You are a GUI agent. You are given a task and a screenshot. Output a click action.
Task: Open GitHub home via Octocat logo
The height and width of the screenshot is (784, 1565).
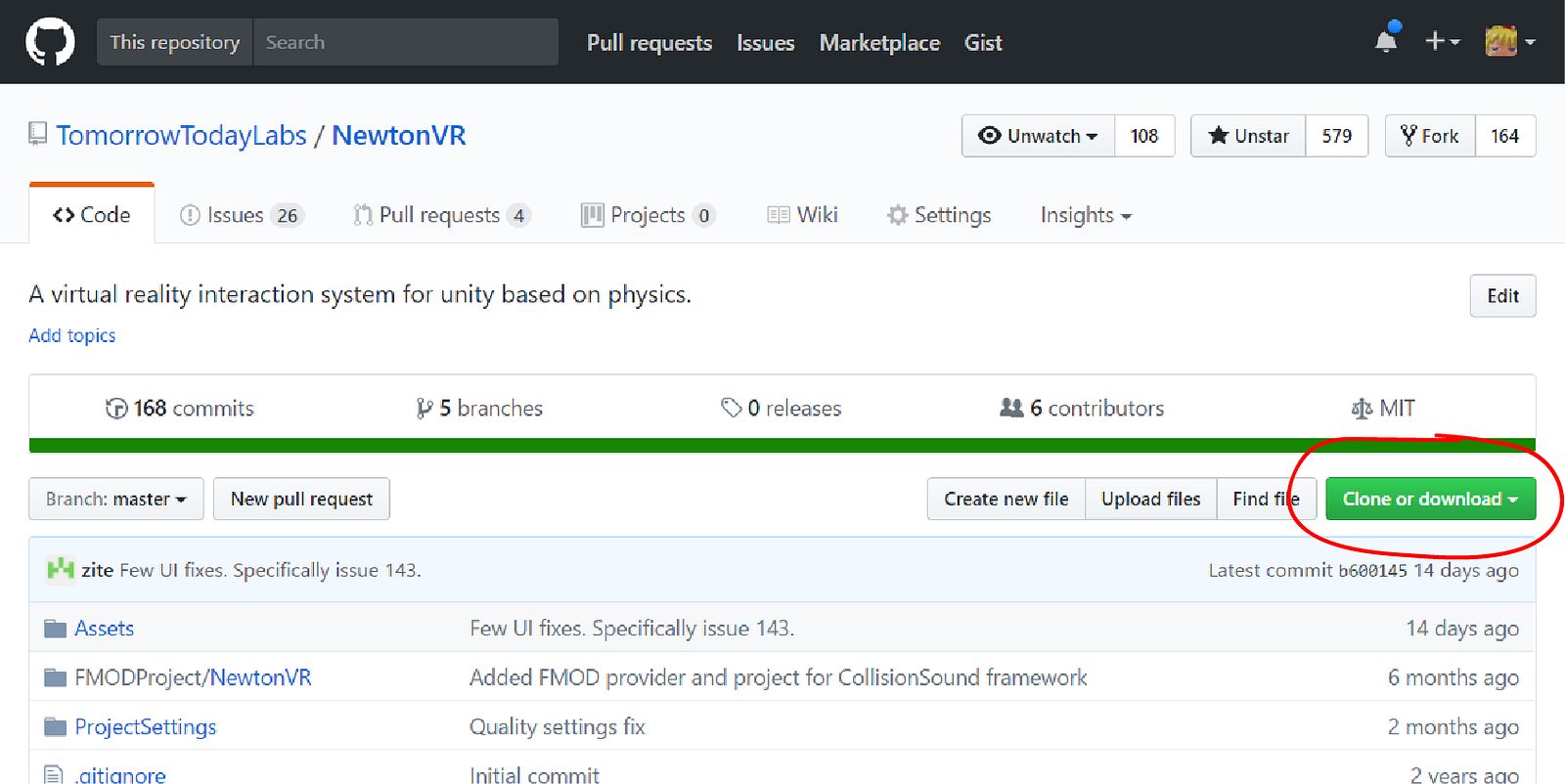[50, 42]
